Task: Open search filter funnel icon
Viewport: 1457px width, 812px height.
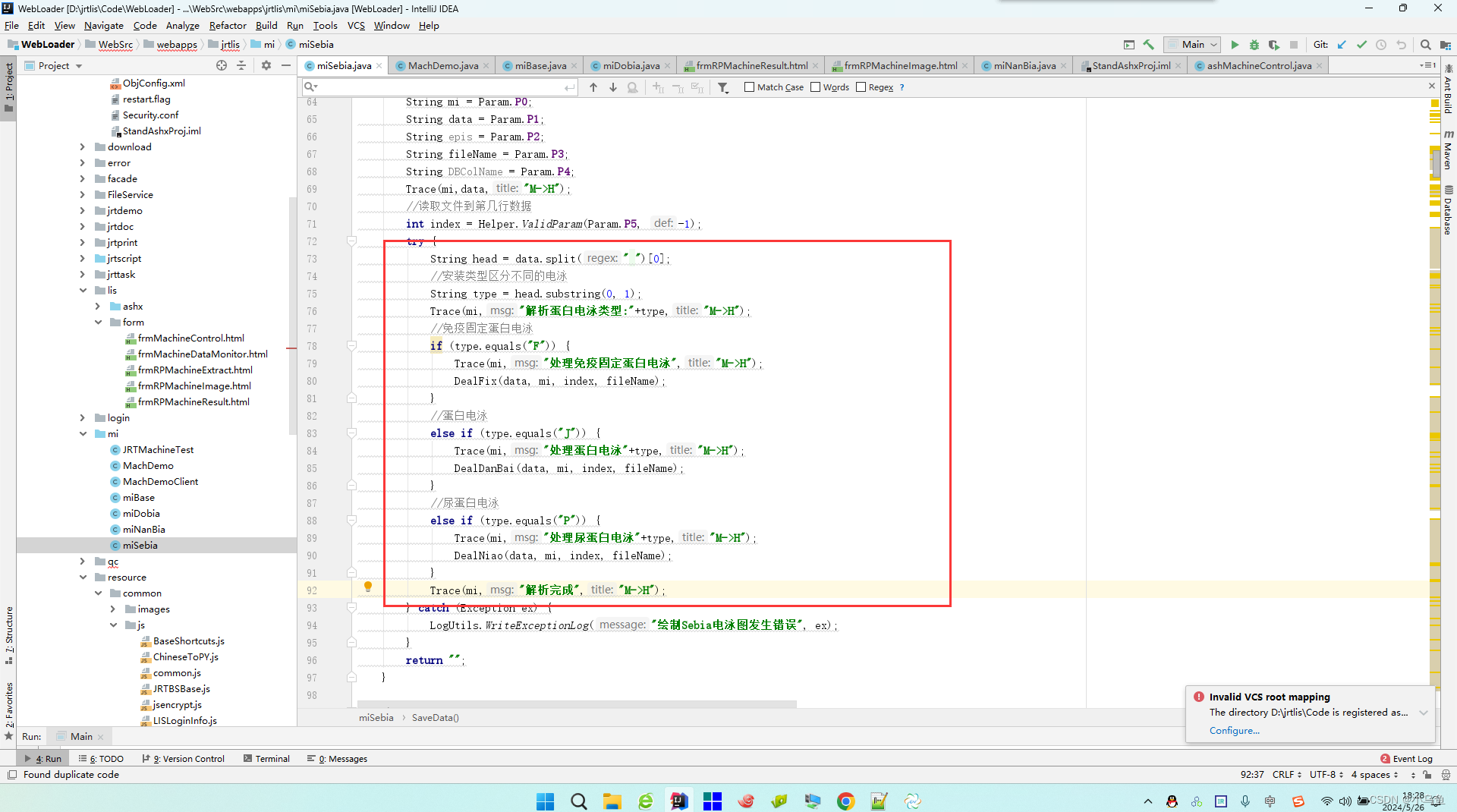Action: click(x=723, y=87)
